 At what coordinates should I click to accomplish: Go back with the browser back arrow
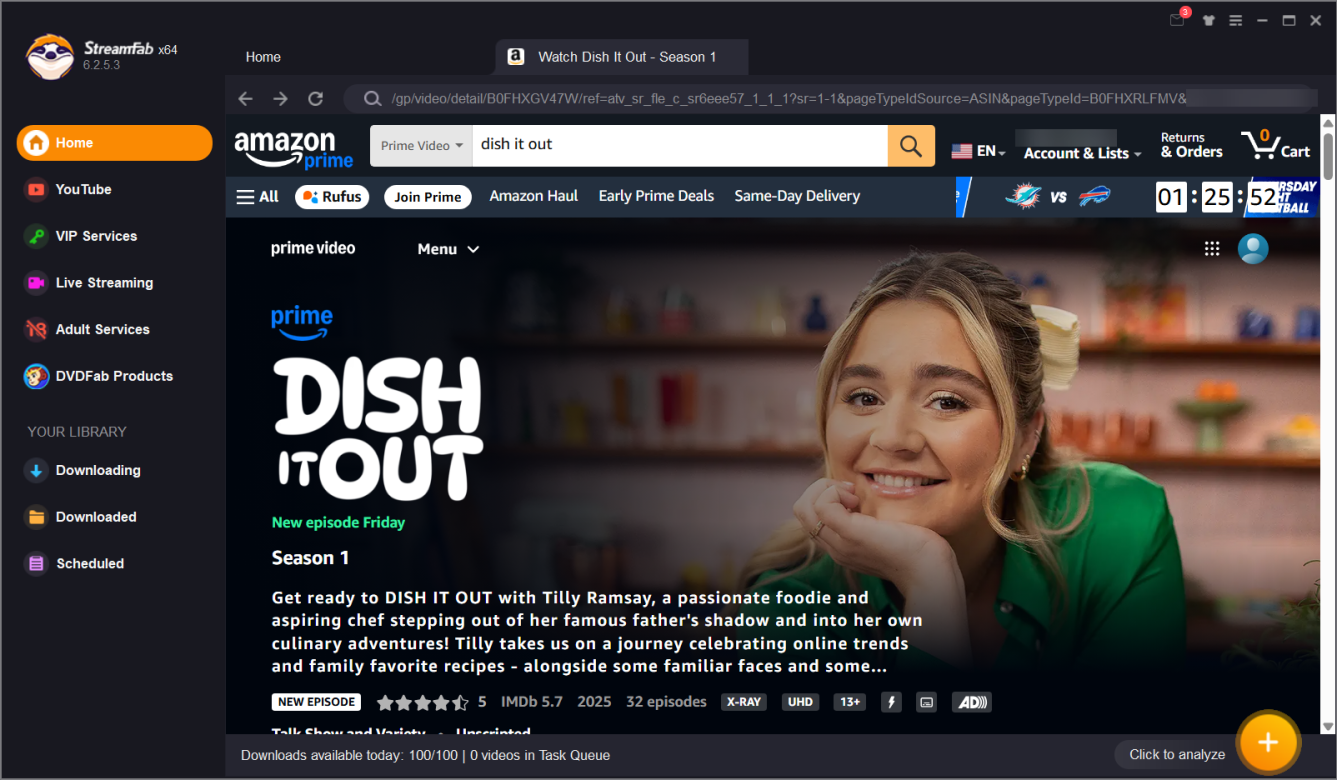(x=245, y=98)
